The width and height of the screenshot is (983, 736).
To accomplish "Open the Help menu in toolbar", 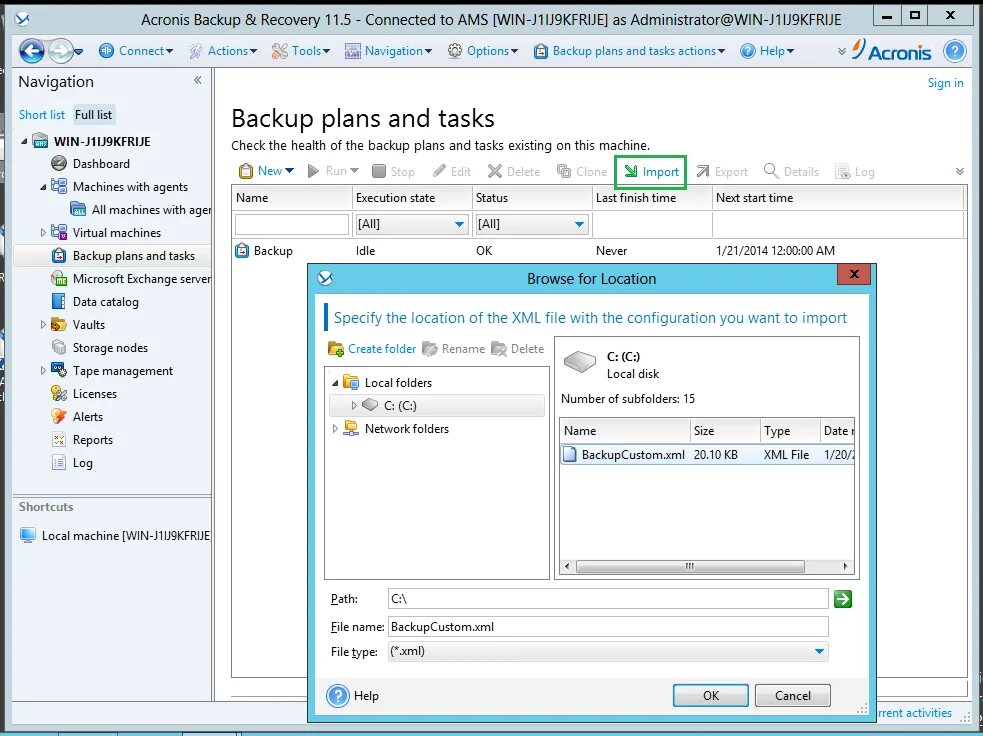I will [767, 51].
